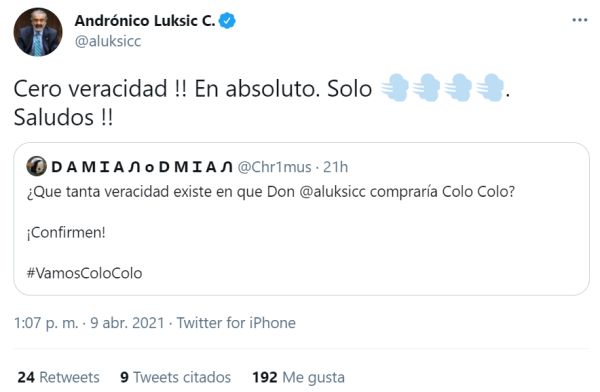View the 9 Tweets citados list
This screenshot has width=600, height=392.
[176, 377]
